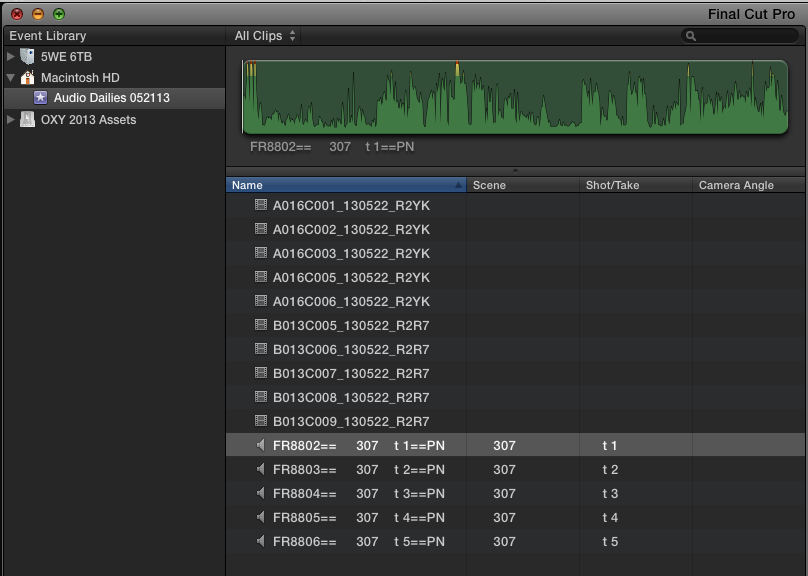
Task: Select clip A016C005_130522_R2YK
Action: click(x=351, y=278)
